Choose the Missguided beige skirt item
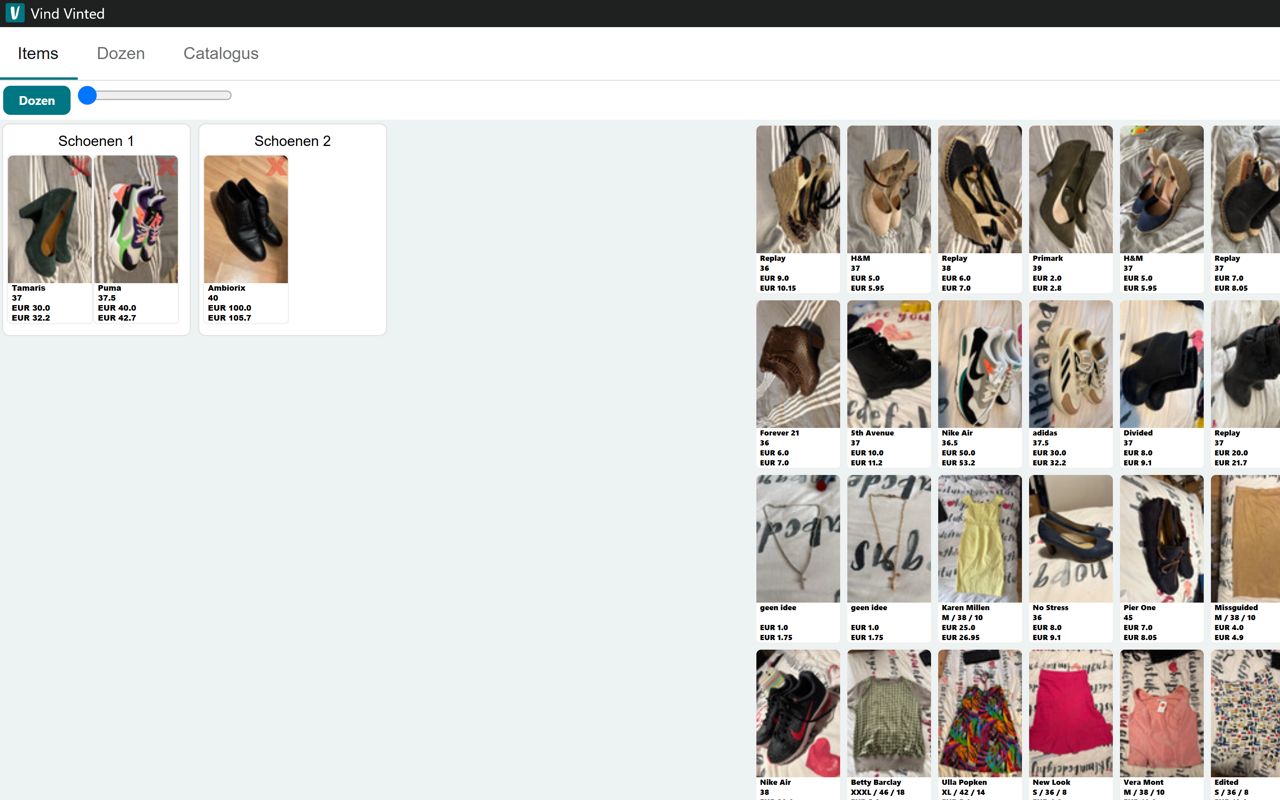This screenshot has height=800, width=1280. pyautogui.click(x=1246, y=559)
